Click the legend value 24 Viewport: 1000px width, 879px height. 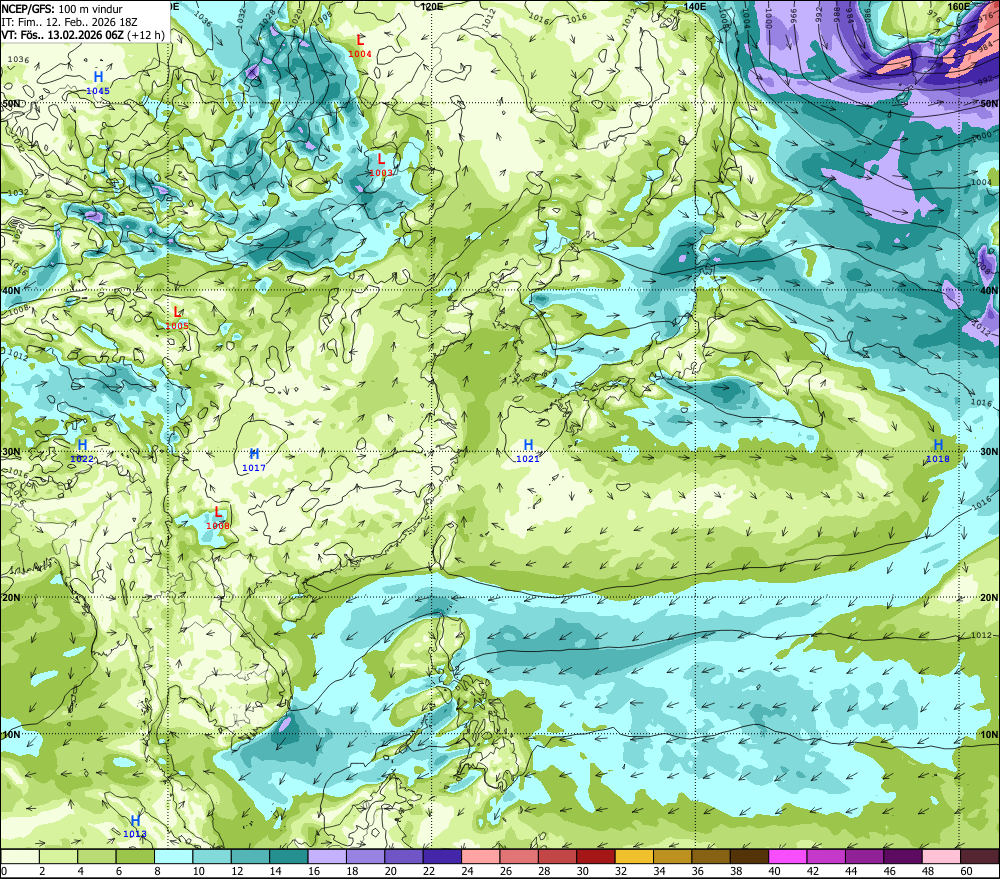(467, 871)
